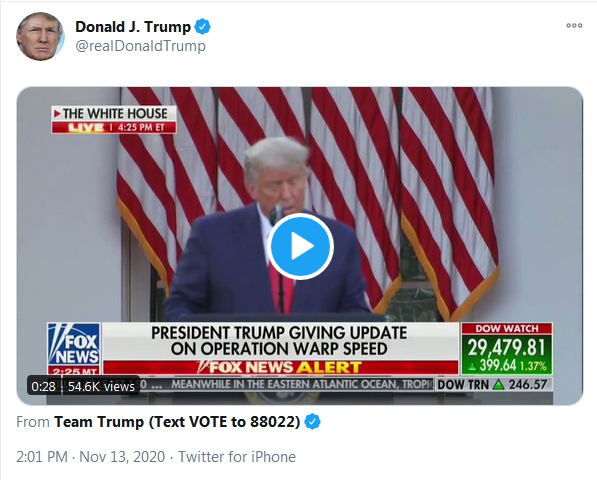Click the DOW TRN ticker at bottom right
Screen dimensions: 597x480
point(492,384)
